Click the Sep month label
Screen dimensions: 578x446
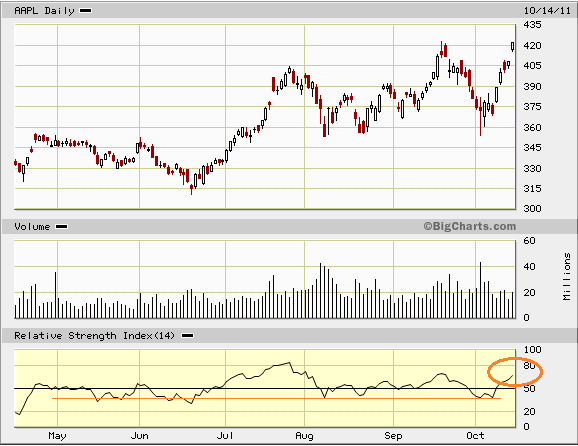click(x=393, y=436)
